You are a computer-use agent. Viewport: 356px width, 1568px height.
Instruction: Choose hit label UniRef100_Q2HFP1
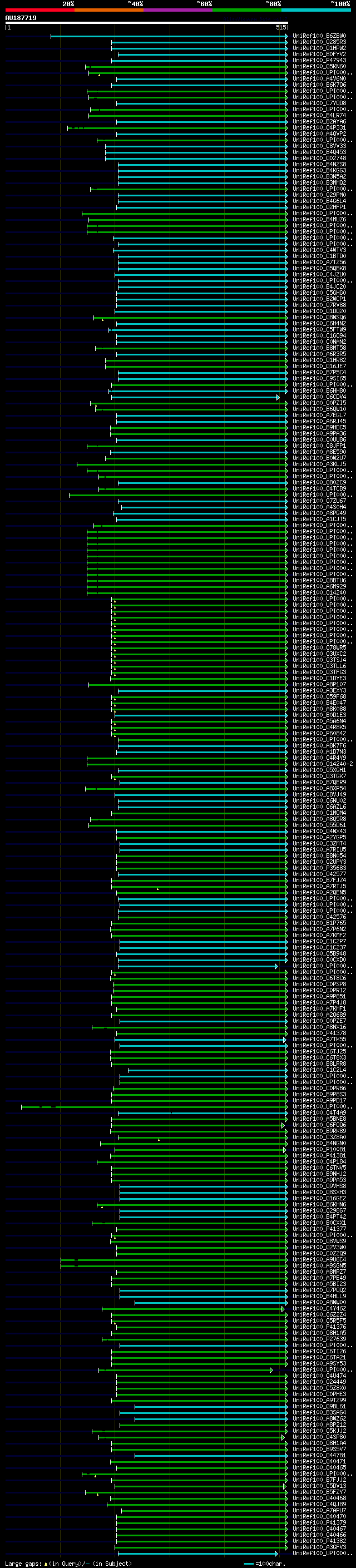tap(319, 207)
